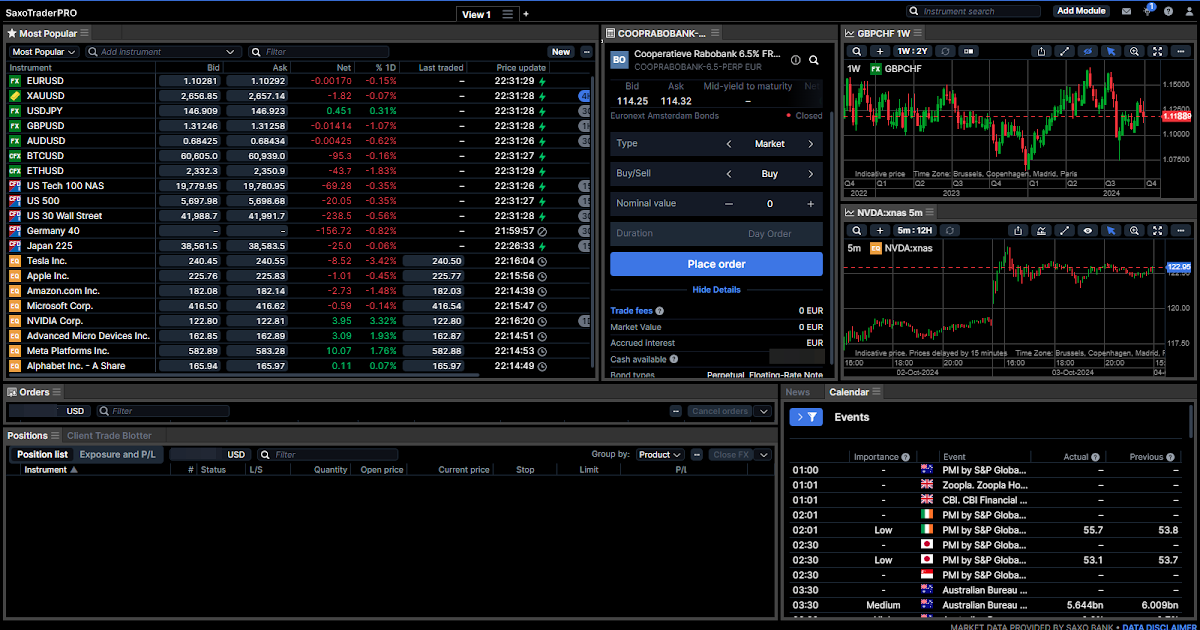1200x630 pixels.
Task: Open Add instrument combo box in watchlist
Action: coord(163,52)
